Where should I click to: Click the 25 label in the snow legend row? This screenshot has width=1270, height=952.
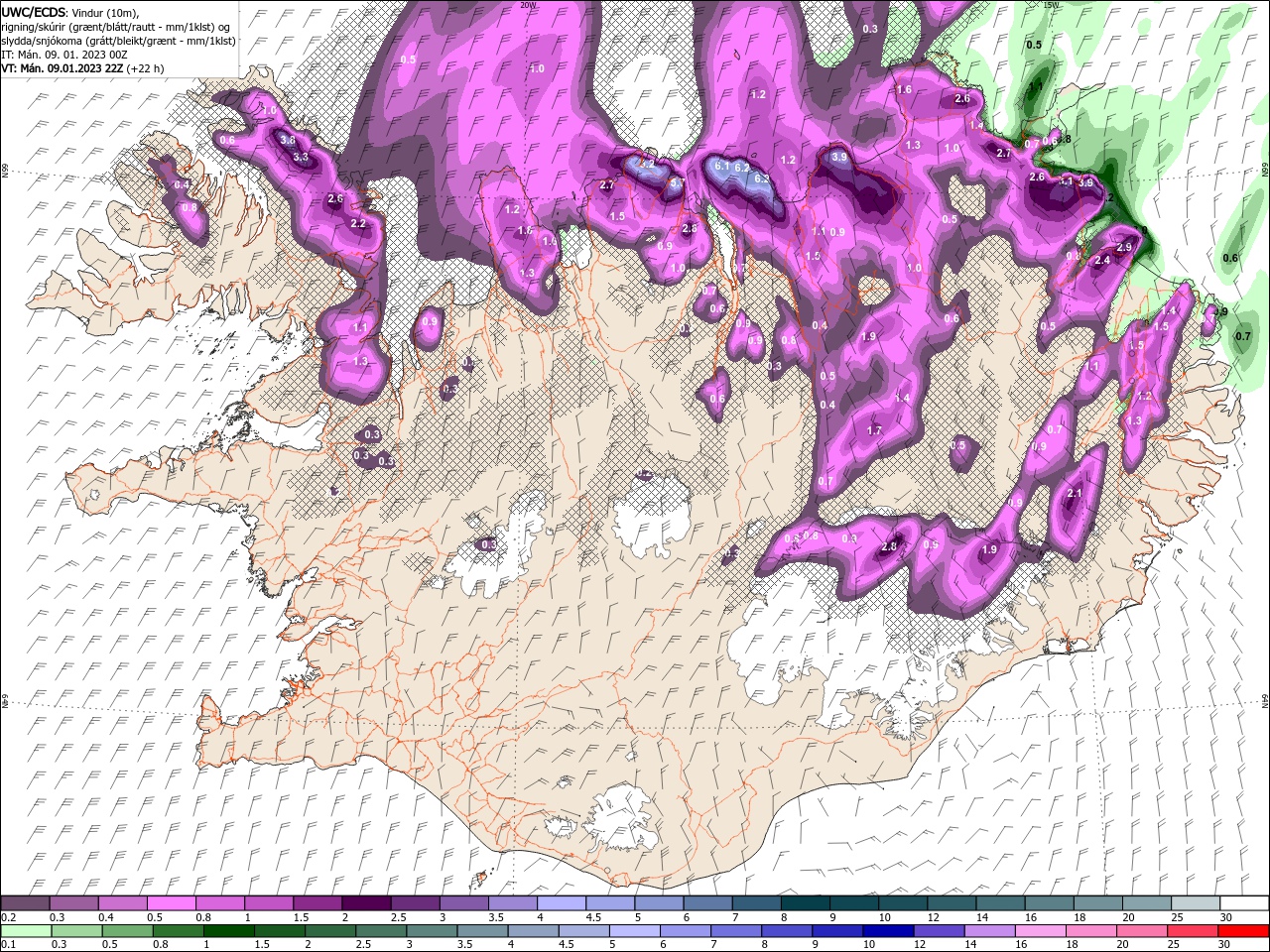point(1177,917)
